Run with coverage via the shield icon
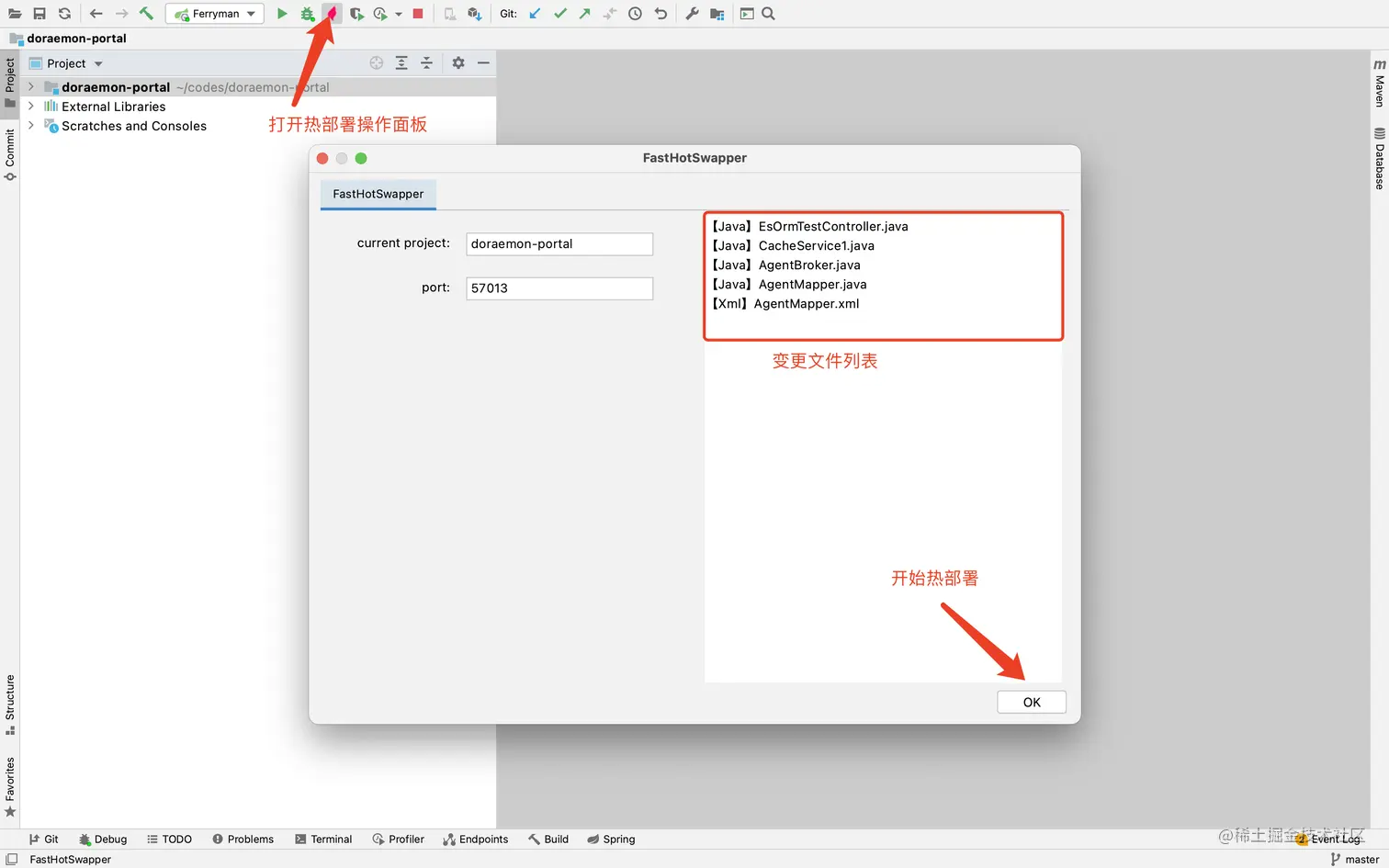This screenshot has height=868, width=1389. pos(356,14)
